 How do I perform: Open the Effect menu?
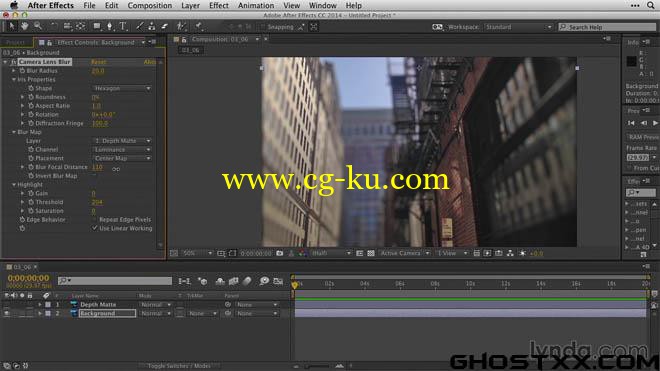coord(219,5)
